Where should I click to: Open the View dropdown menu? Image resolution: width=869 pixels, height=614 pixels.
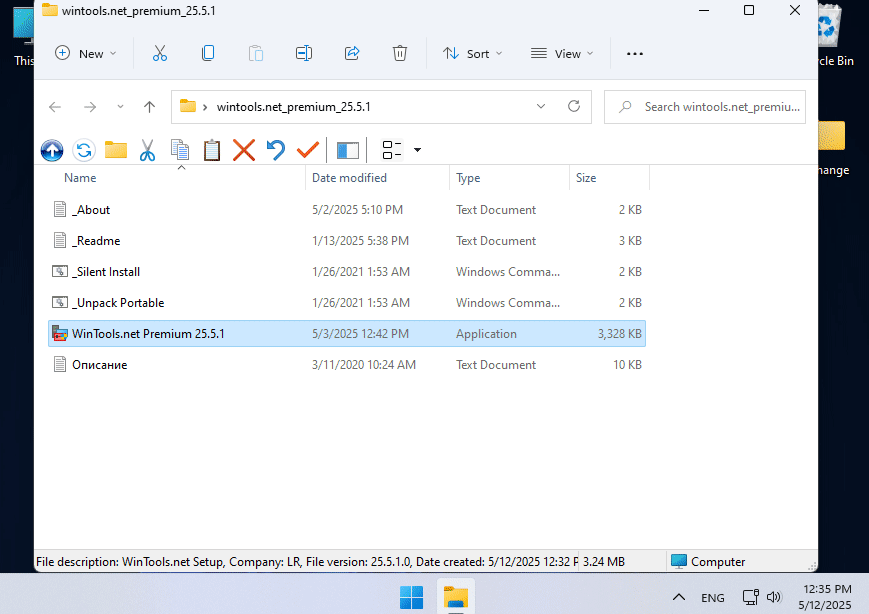[562, 53]
